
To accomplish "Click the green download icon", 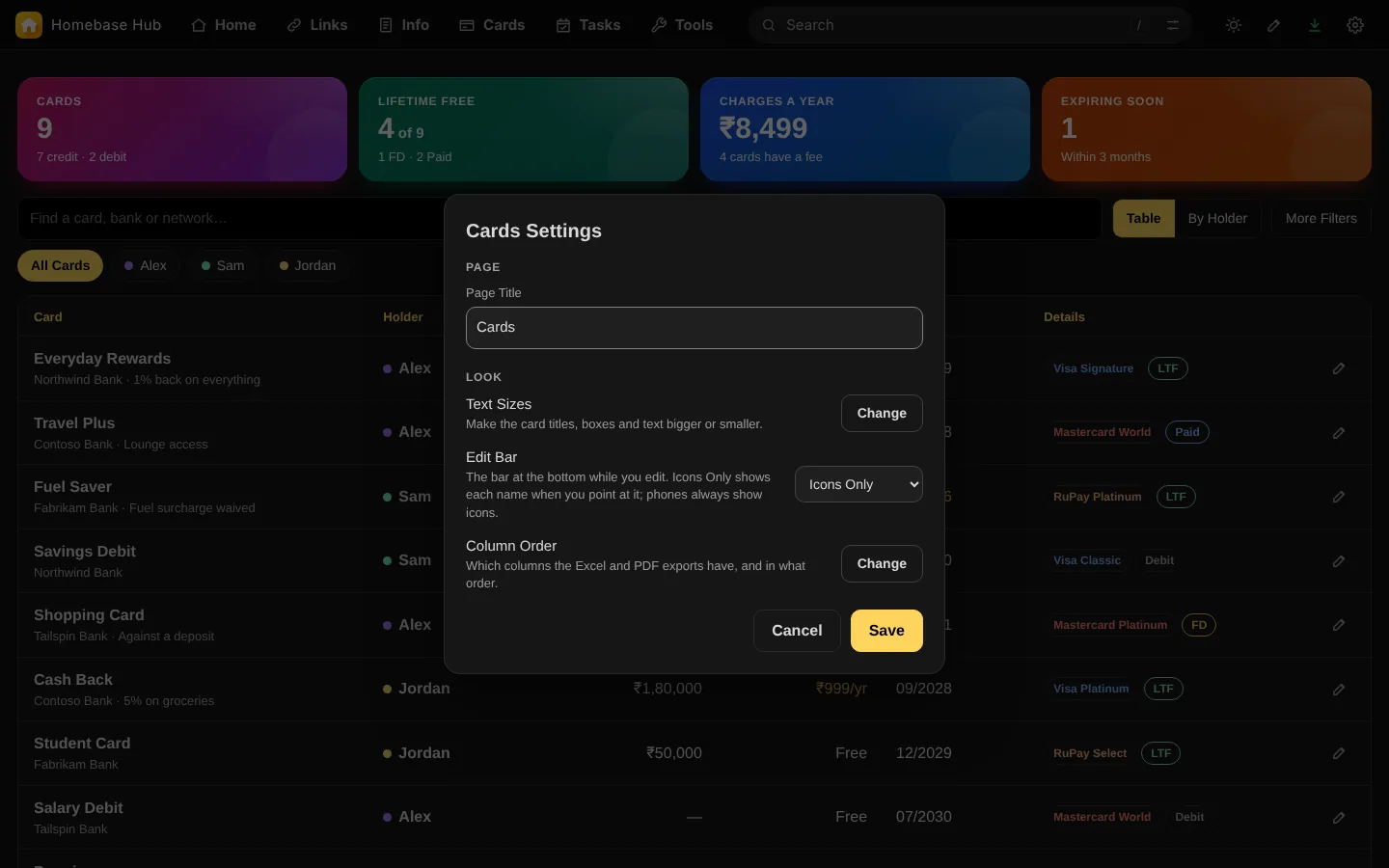I will click(1315, 25).
